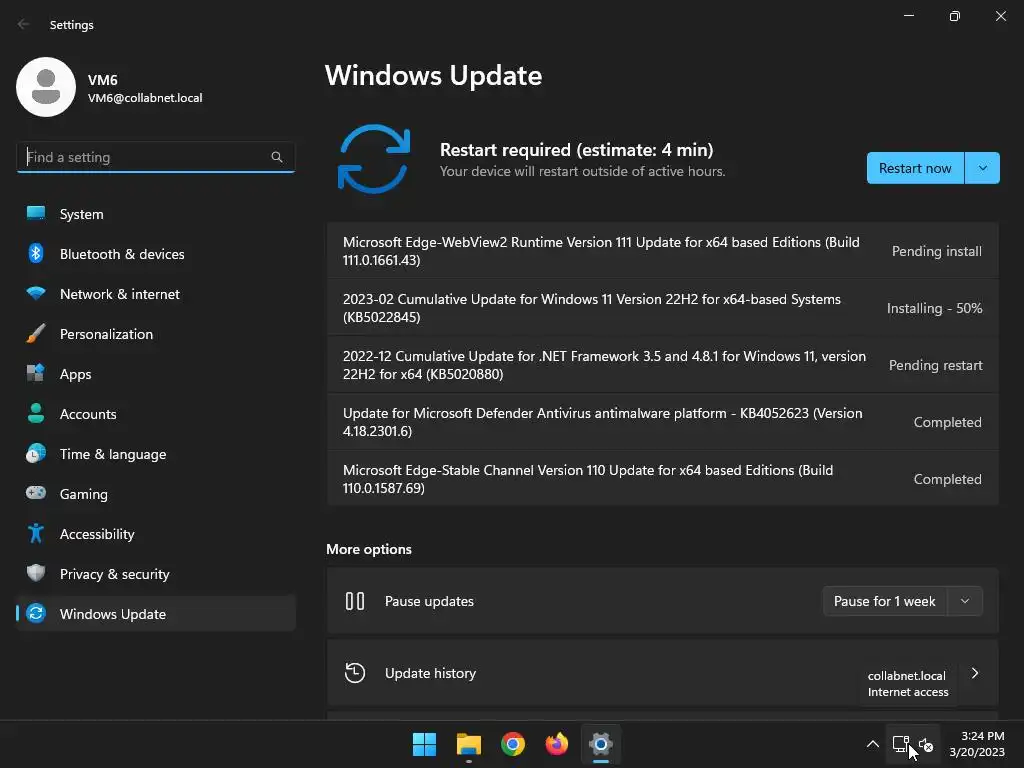Select Accounts in the sidebar
This screenshot has height=768, width=1024.
(x=155, y=413)
